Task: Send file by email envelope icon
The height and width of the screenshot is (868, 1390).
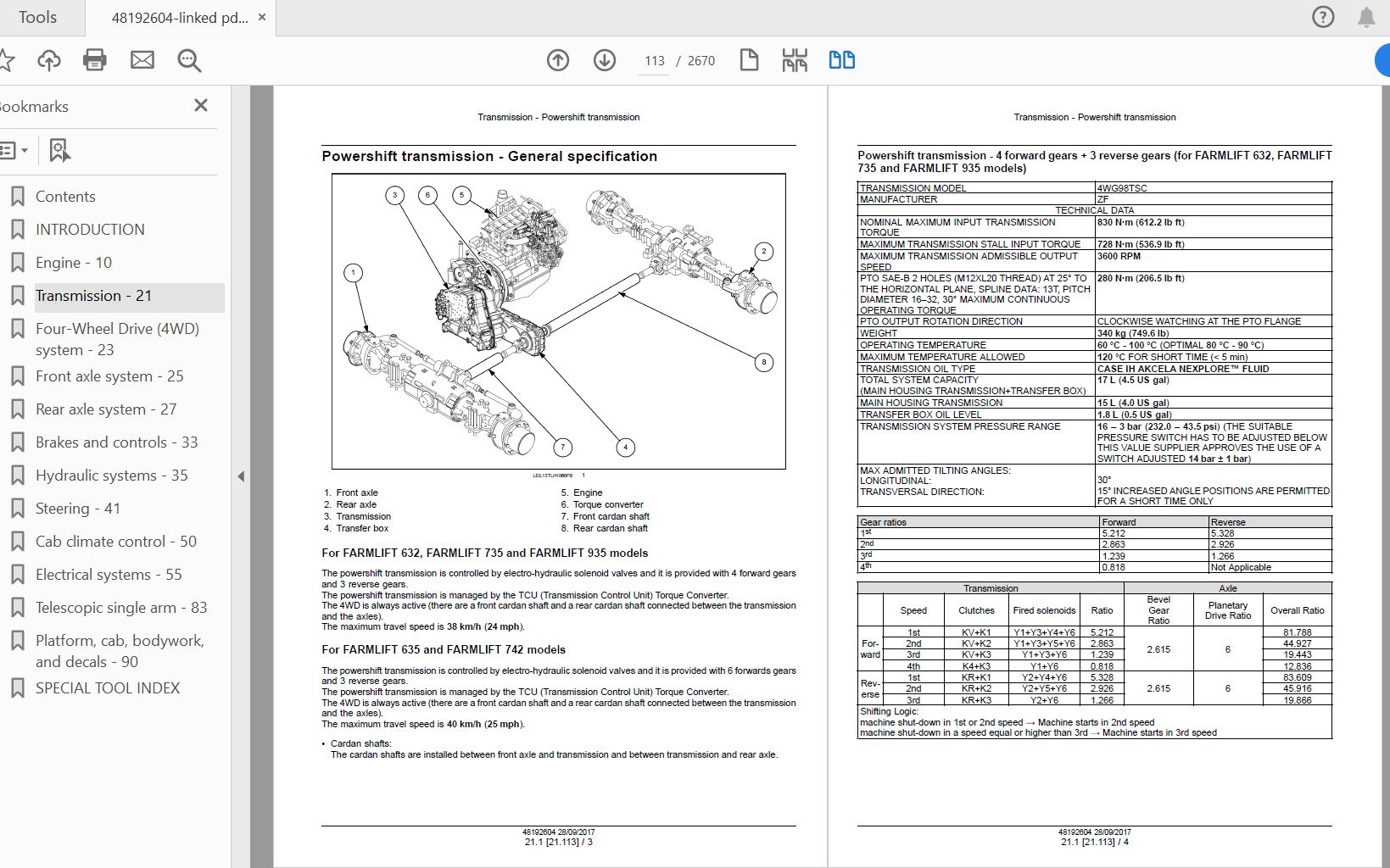Action: (142, 60)
